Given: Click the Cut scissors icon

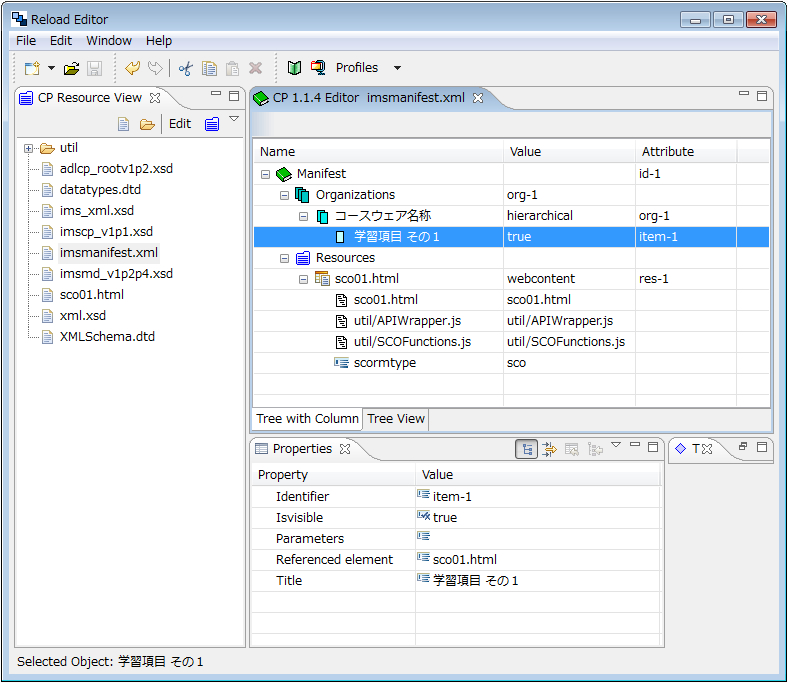Looking at the screenshot, I should click(185, 68).
